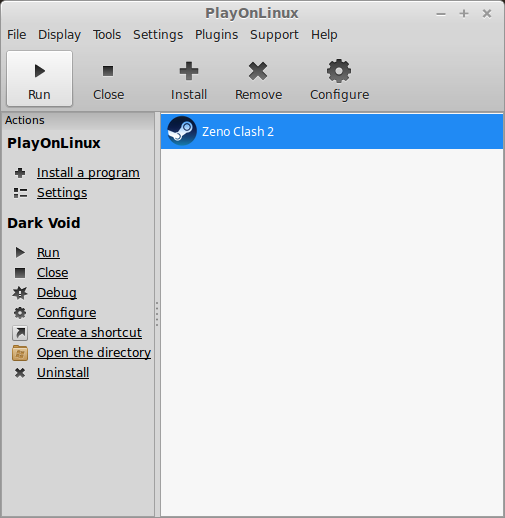Click the bug icon beside Debug
Screen dimensions: 505x518
tap(20, 293)
